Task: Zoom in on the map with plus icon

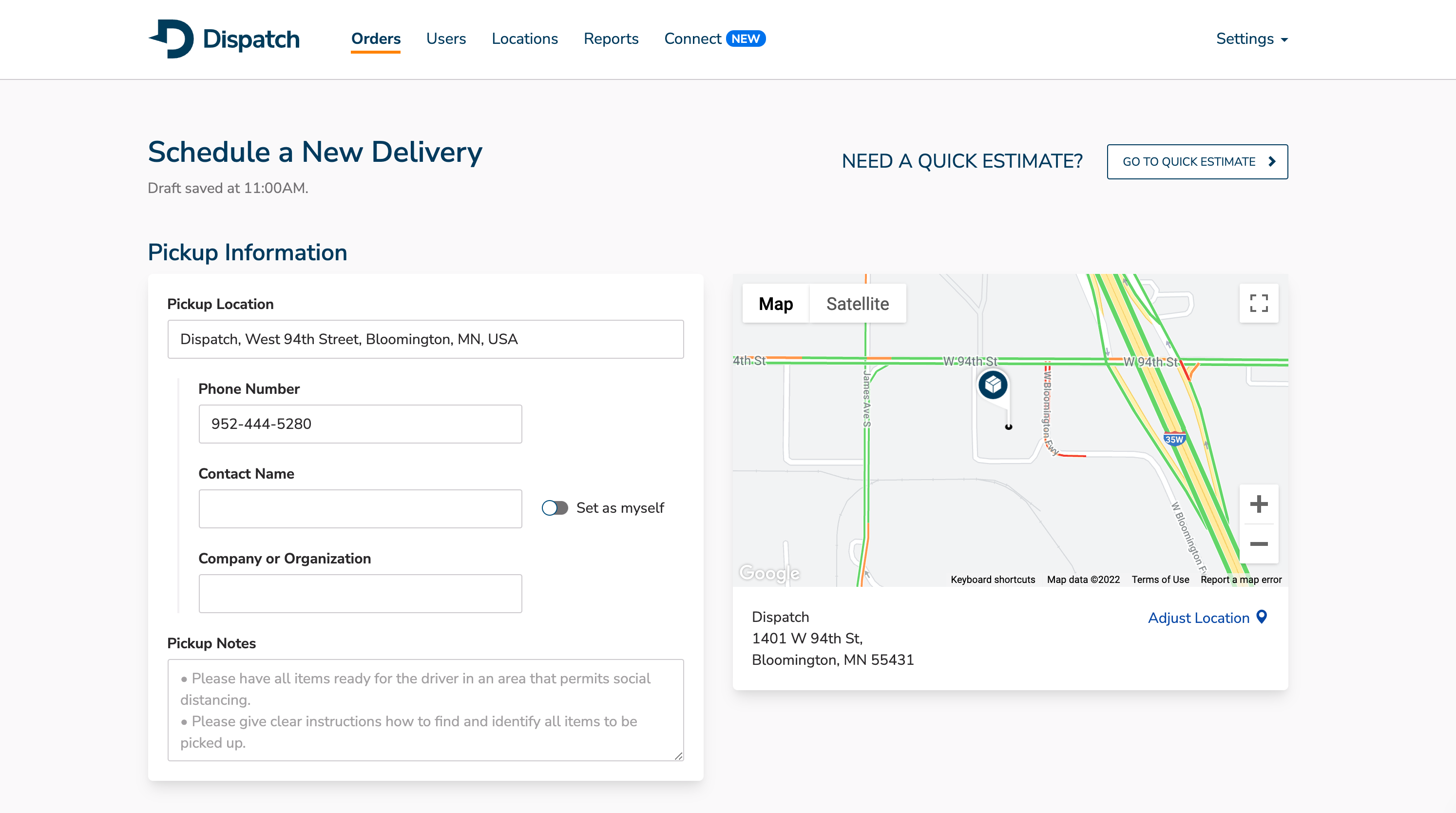Action: [x=1259, y=505]
